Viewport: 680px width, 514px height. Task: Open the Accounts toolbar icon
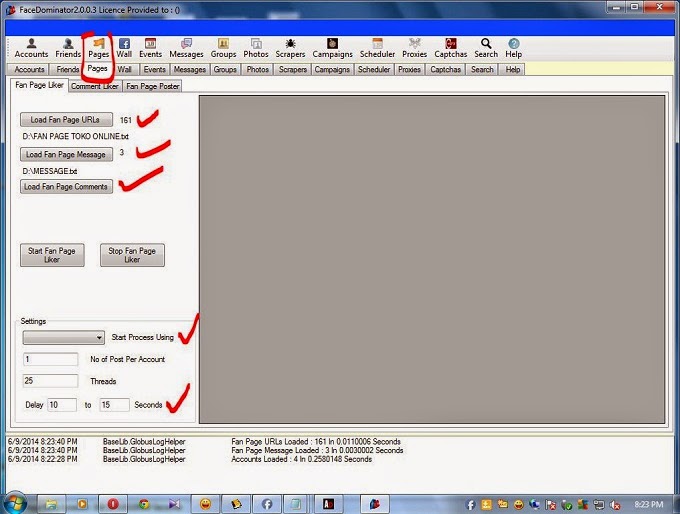(31, 48)
